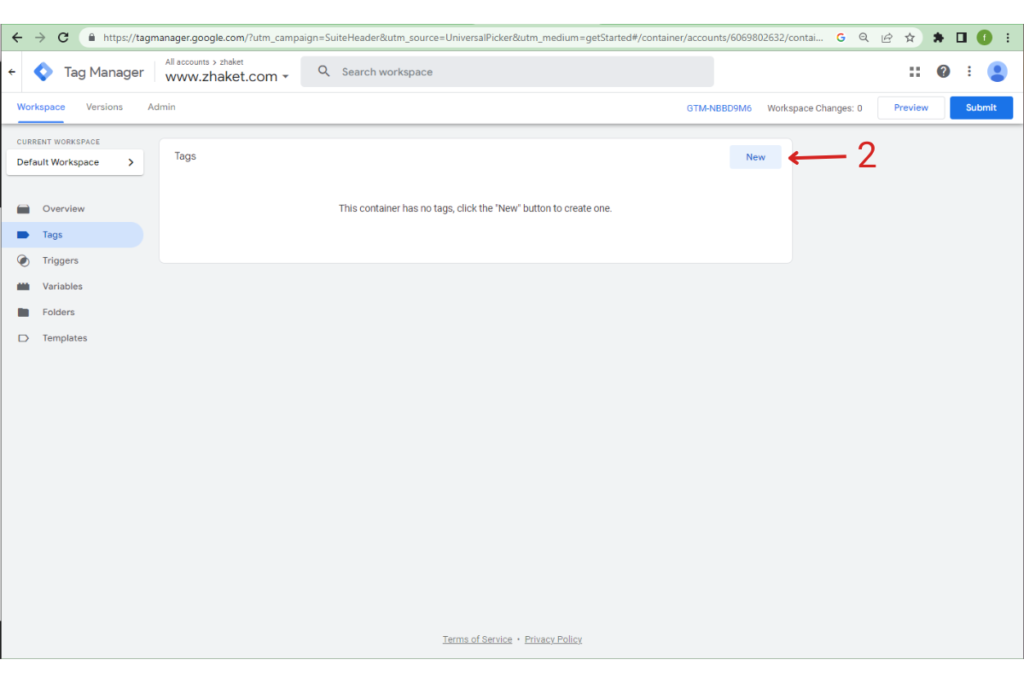
Task: Click the All accounts breadcrumb
Action: [x=187, y=62]
